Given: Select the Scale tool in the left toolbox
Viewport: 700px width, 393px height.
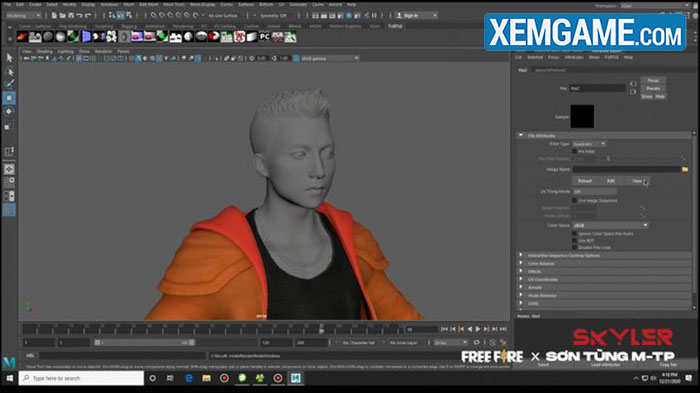Looking at the screenshot, I should 9,127.
